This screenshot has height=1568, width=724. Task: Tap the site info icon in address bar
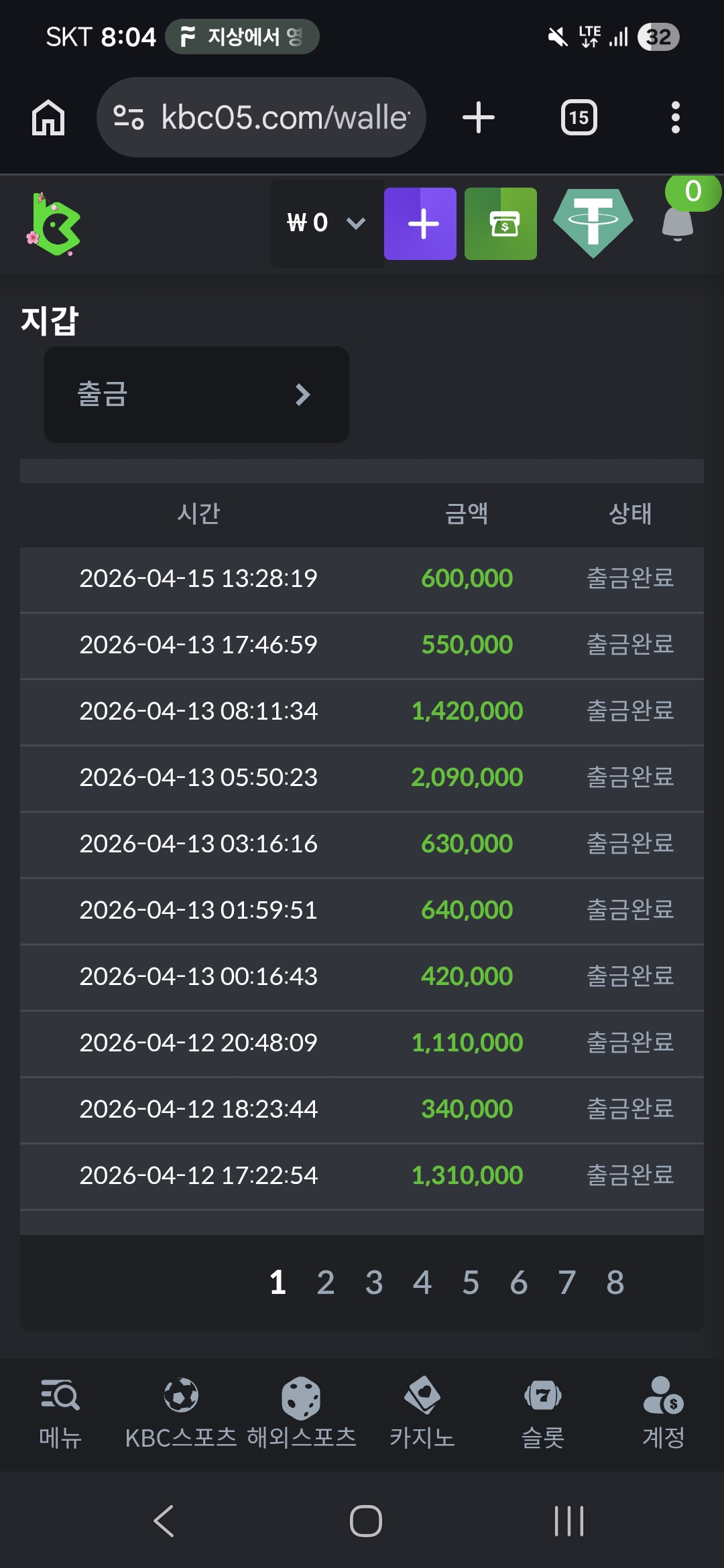[x=129, y=118]
